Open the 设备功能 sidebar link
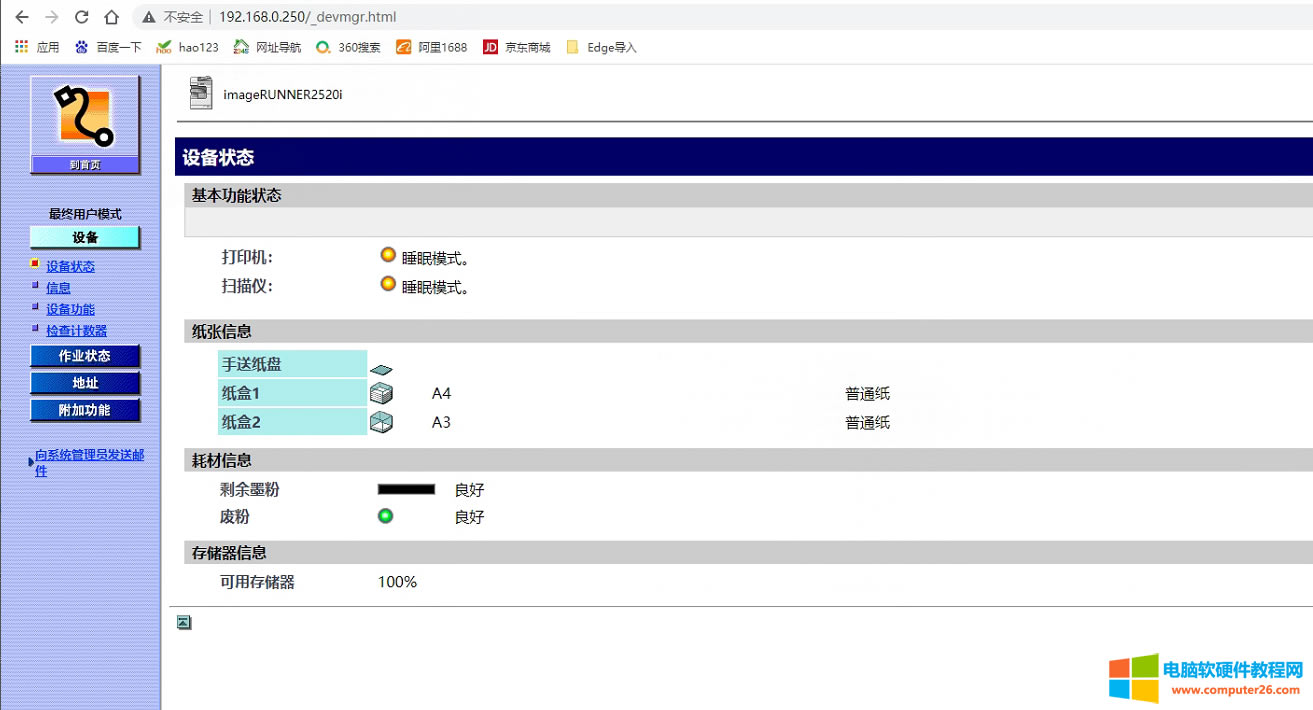Screen dimensions: 1313x710 [70, 310]
